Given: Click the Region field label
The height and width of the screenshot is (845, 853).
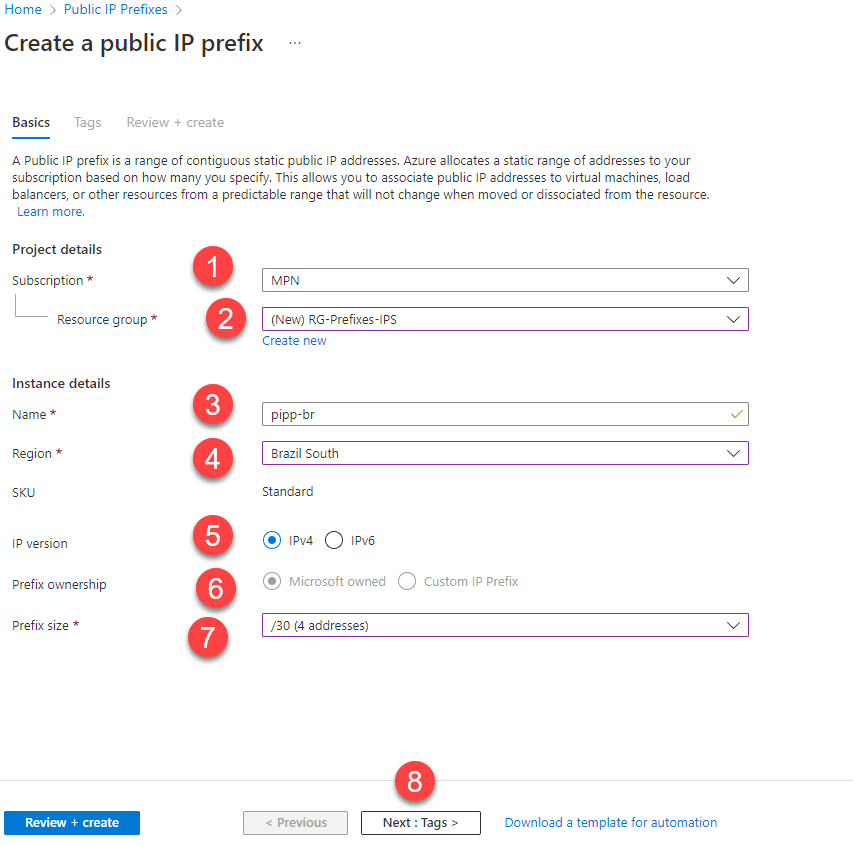Looking at the screenshot, I should point(32,454).
